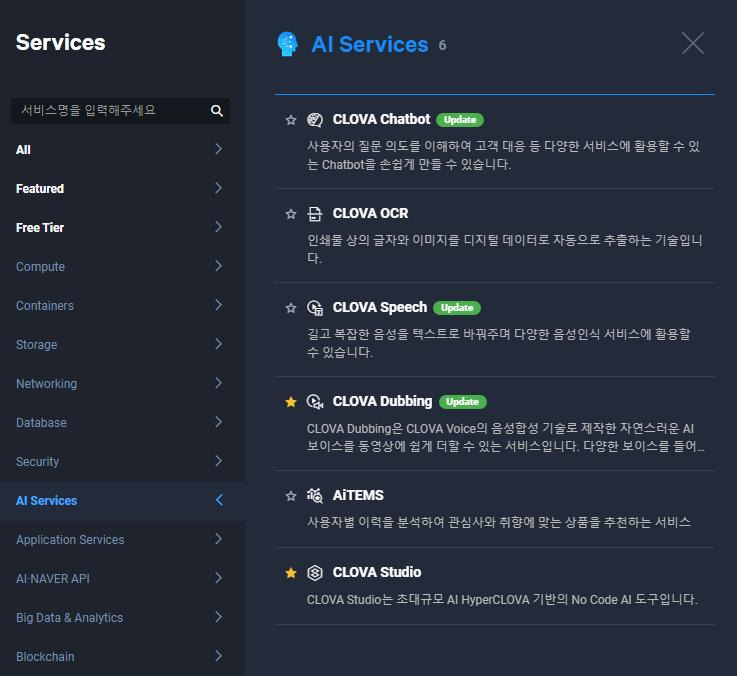Click the Big Data & Analytics chevron

(x=218, y=617)
